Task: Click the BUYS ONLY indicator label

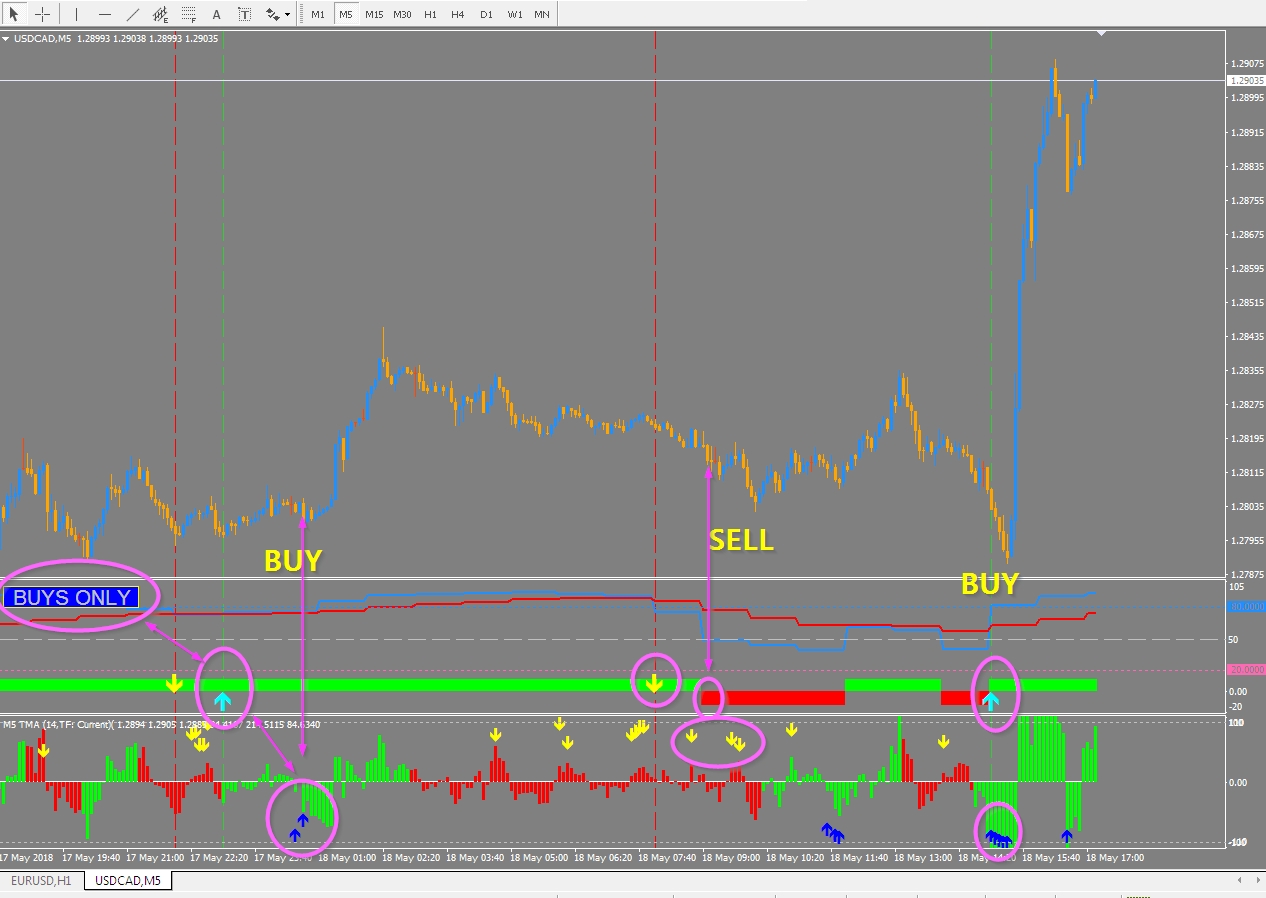Action: coord(71,598)
